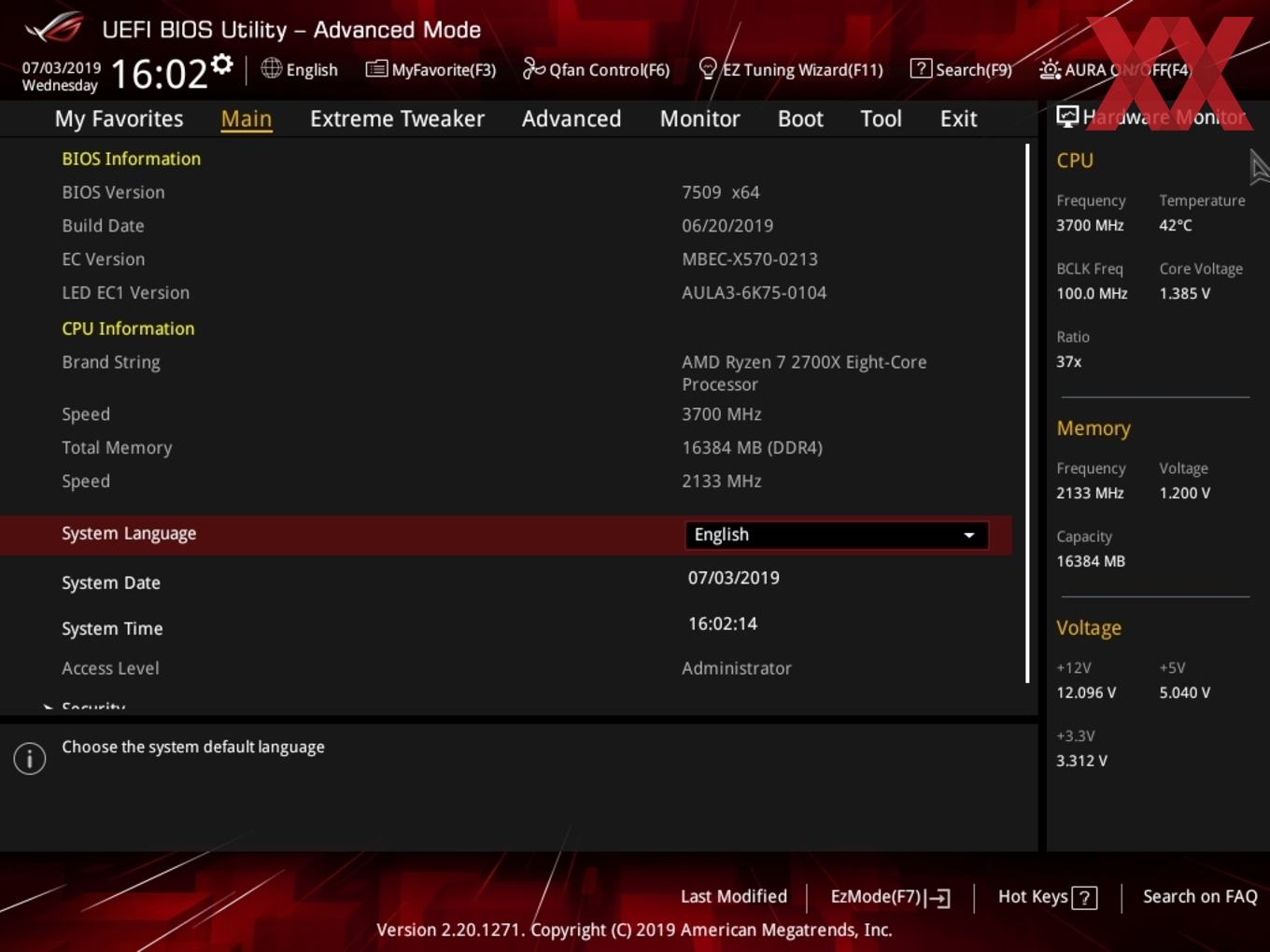Open MyFavorite(F3) list
This screenshot has height=952, width=1270.
pos(430,69)
